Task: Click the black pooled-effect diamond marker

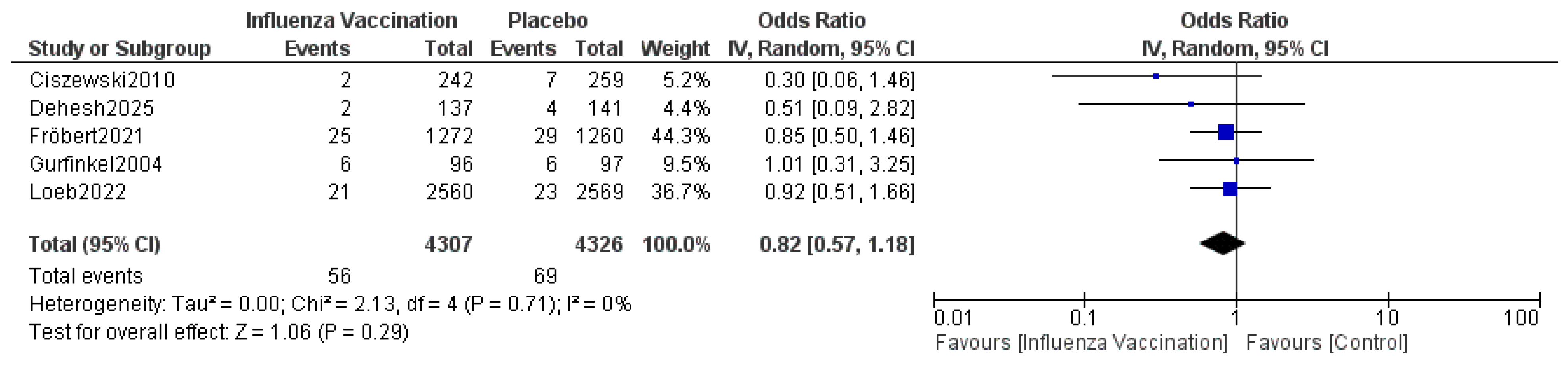Action: pyautogui.click(x=1222, y=243)
